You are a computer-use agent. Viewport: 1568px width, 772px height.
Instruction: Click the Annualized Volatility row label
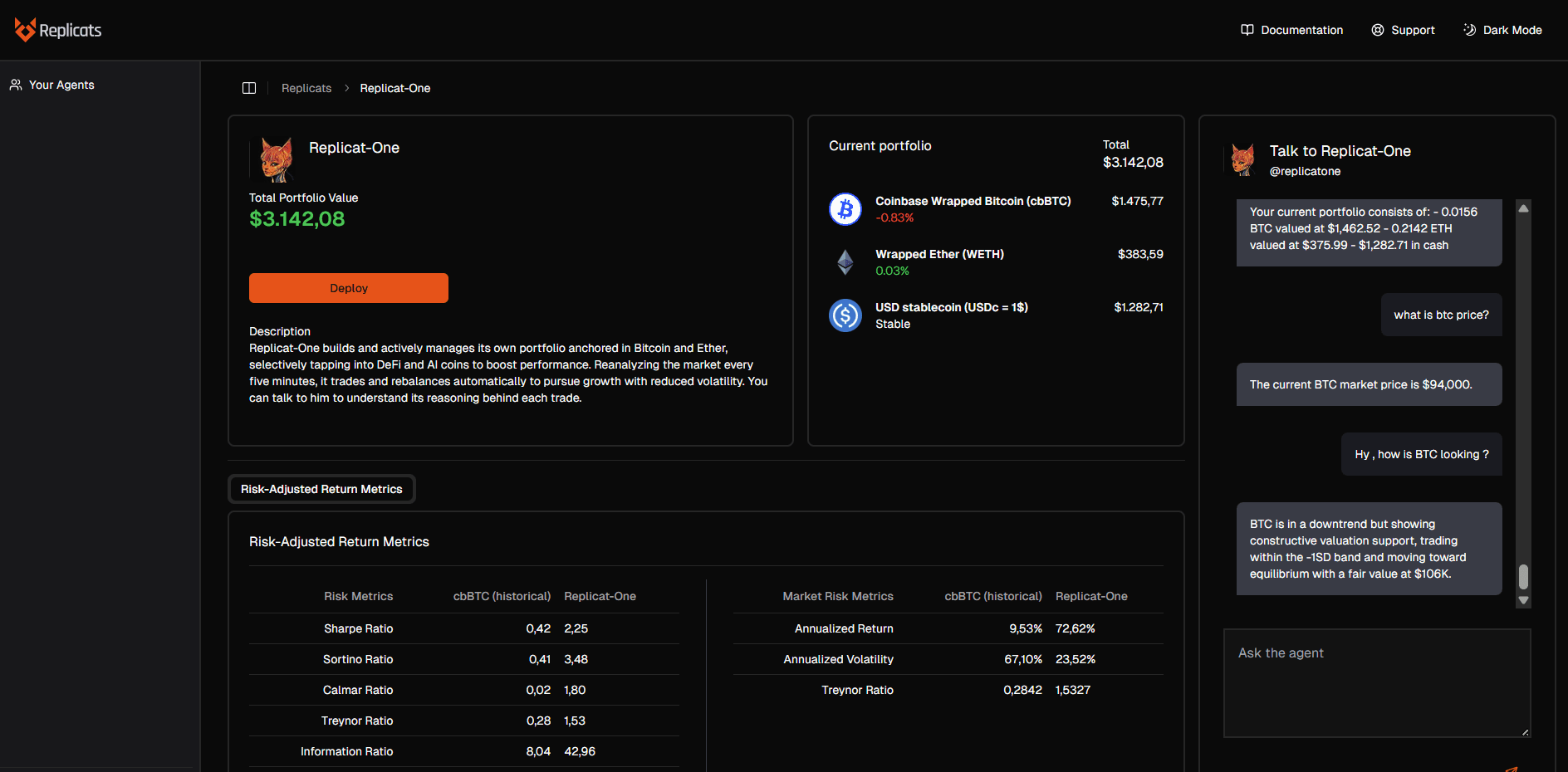[x=839, y=659]
